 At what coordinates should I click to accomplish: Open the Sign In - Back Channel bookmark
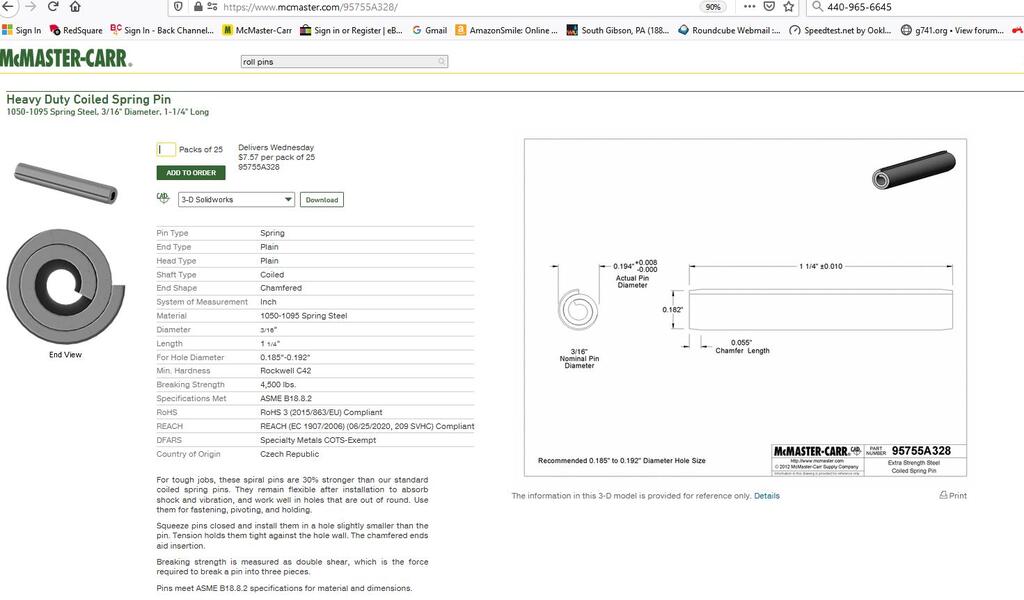[162, 30]
